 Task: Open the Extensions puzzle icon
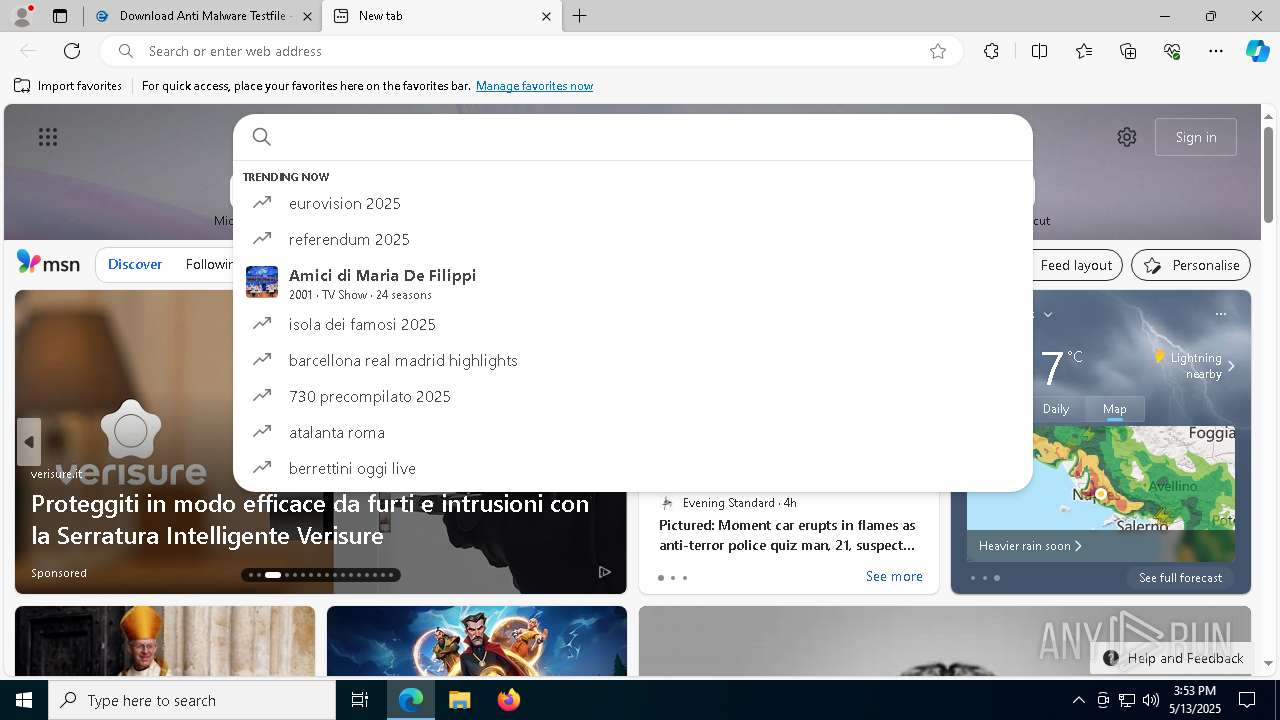click(x=991, y=51)
